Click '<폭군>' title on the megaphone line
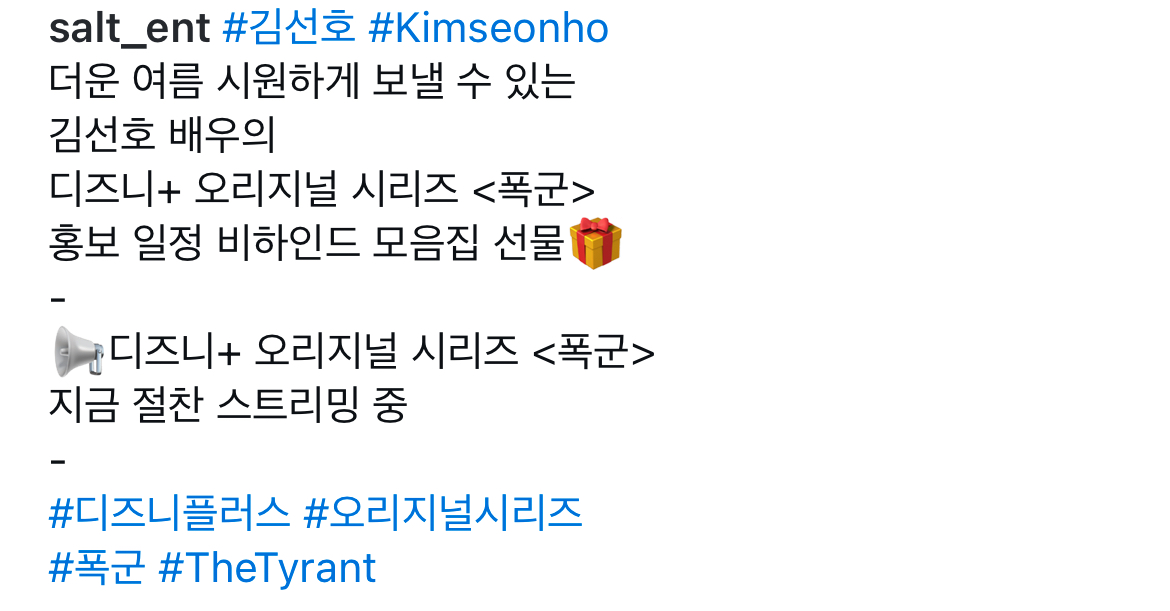1170x611 pixels. pyautogui.click(x=594, y=351)
